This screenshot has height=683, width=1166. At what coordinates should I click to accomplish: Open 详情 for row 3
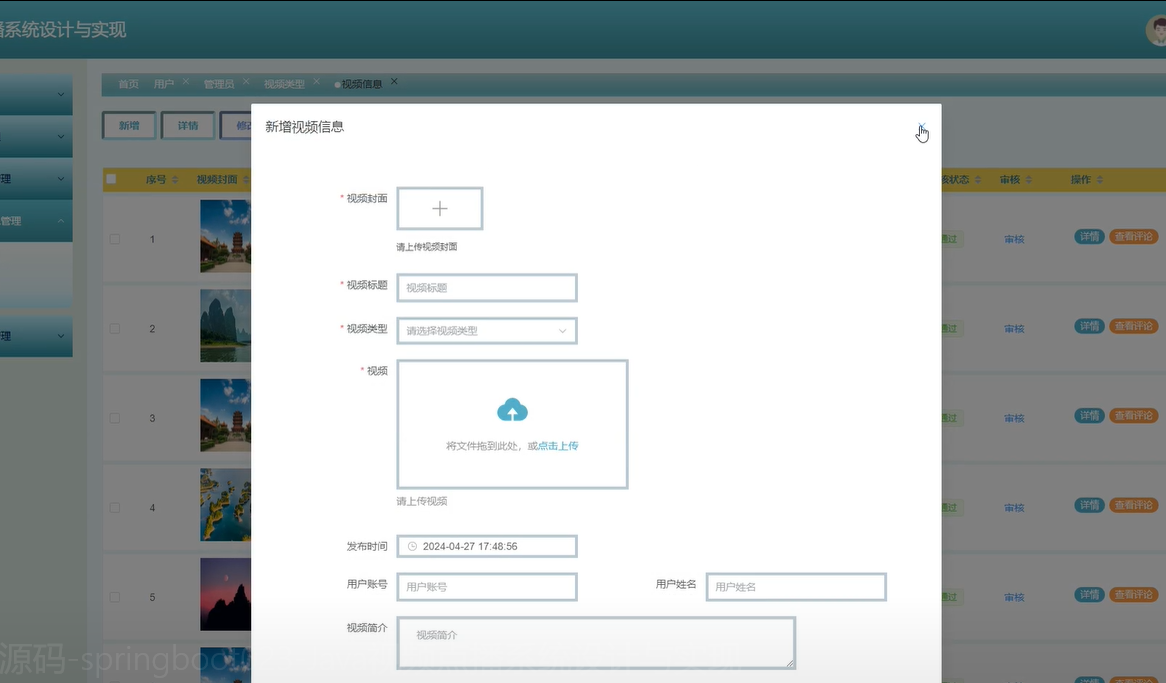tap(1089, 415)
